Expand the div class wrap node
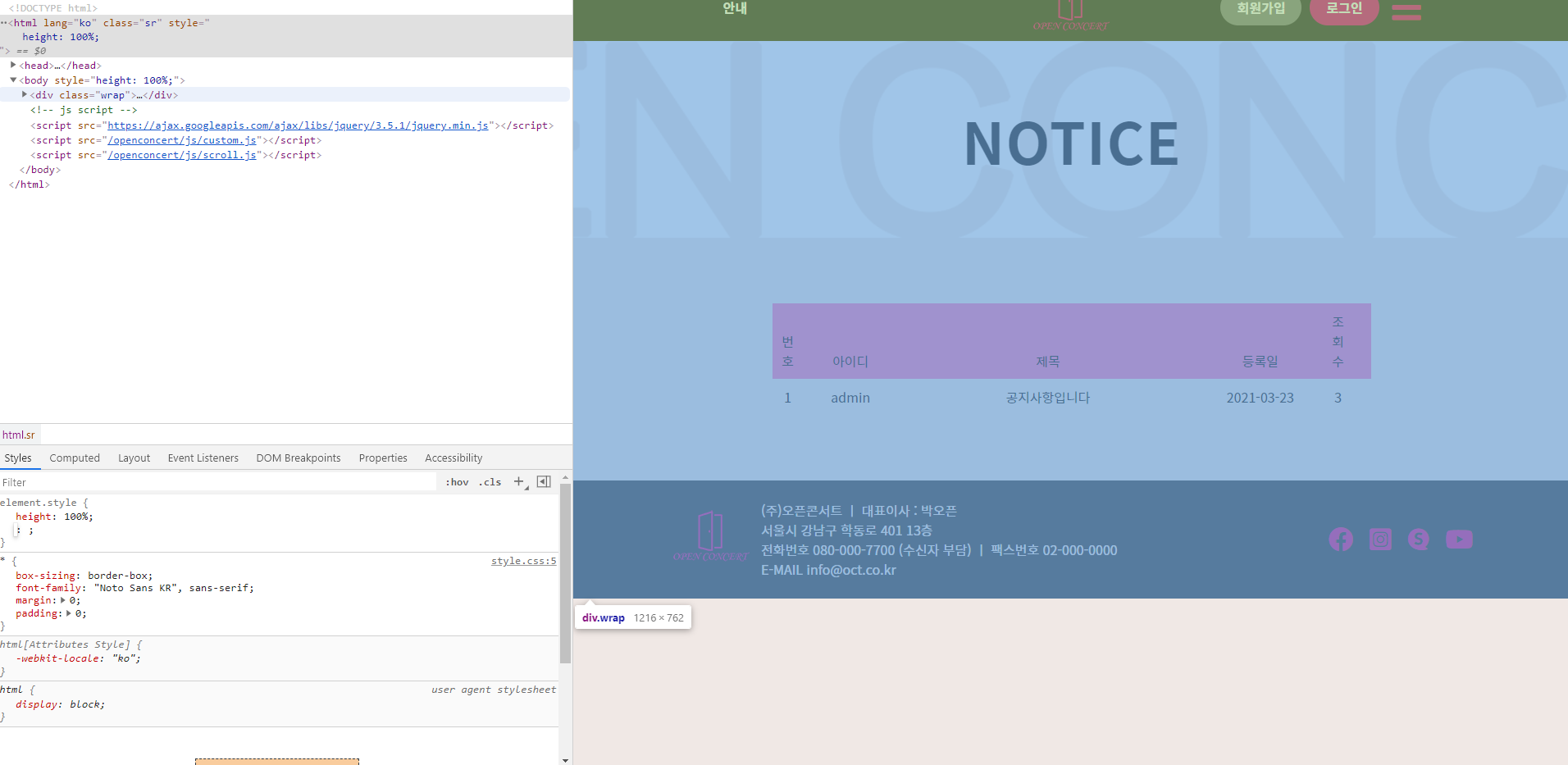 point(25,94)
